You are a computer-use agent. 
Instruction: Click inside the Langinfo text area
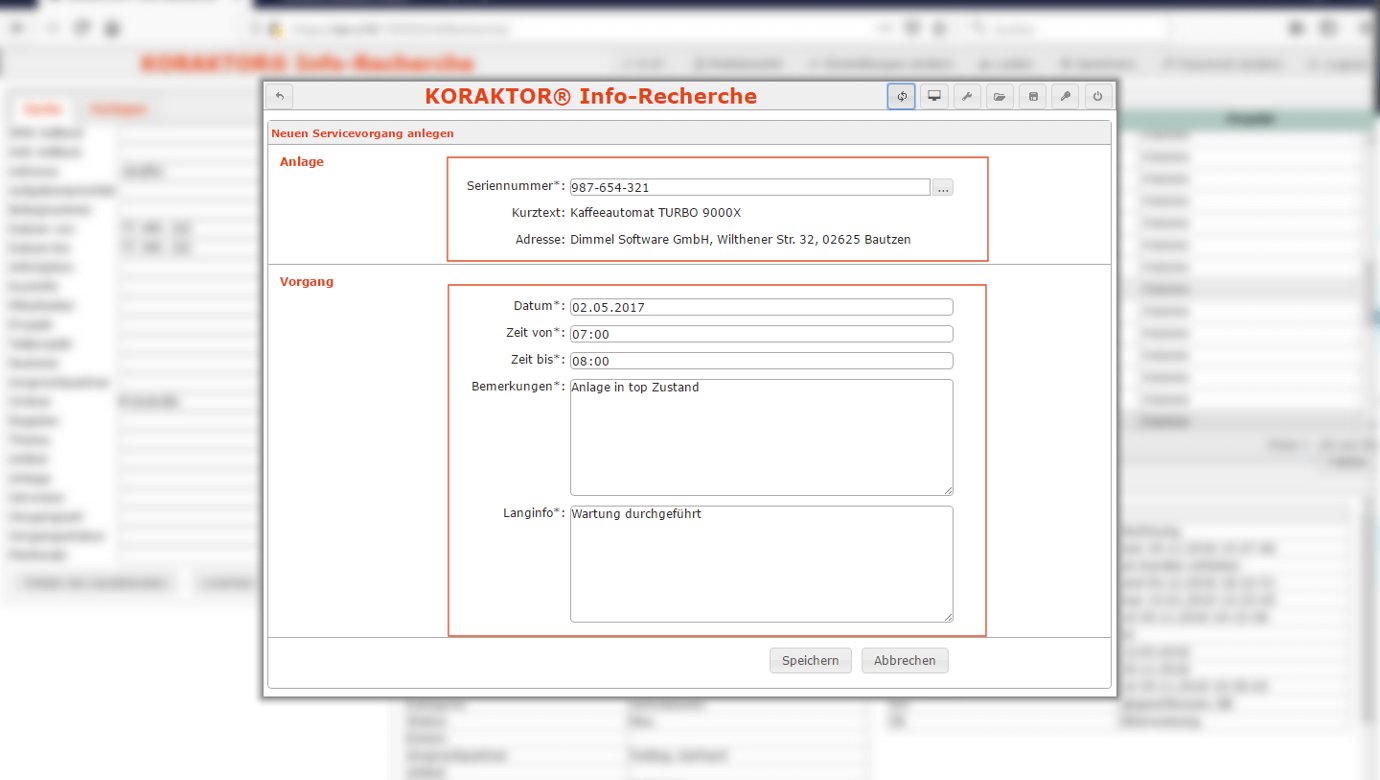coord(761,564)
